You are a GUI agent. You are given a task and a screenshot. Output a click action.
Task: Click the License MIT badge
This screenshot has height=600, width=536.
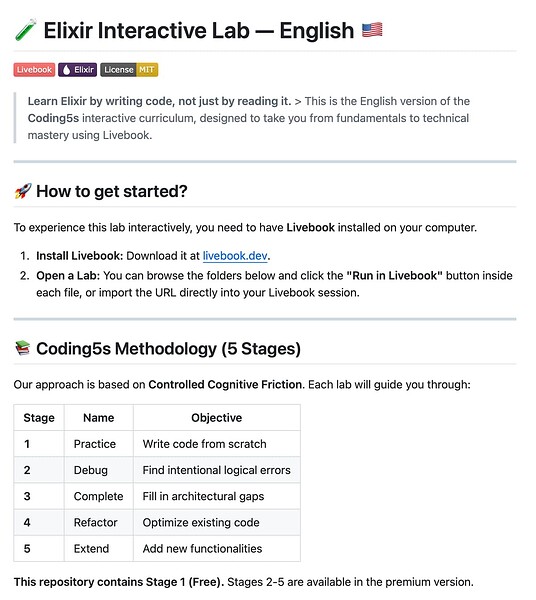(129, 70)
